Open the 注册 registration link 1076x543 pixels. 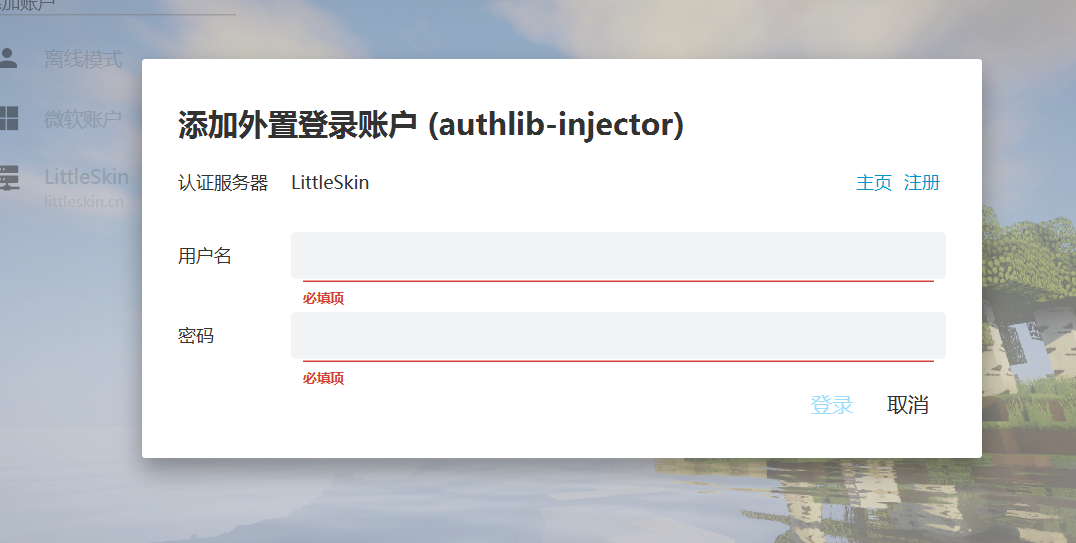922,183
